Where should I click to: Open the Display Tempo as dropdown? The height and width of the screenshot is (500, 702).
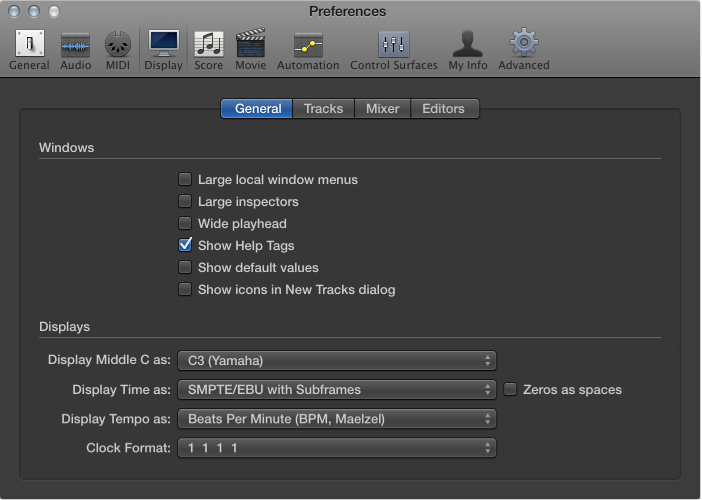point(337,419)
